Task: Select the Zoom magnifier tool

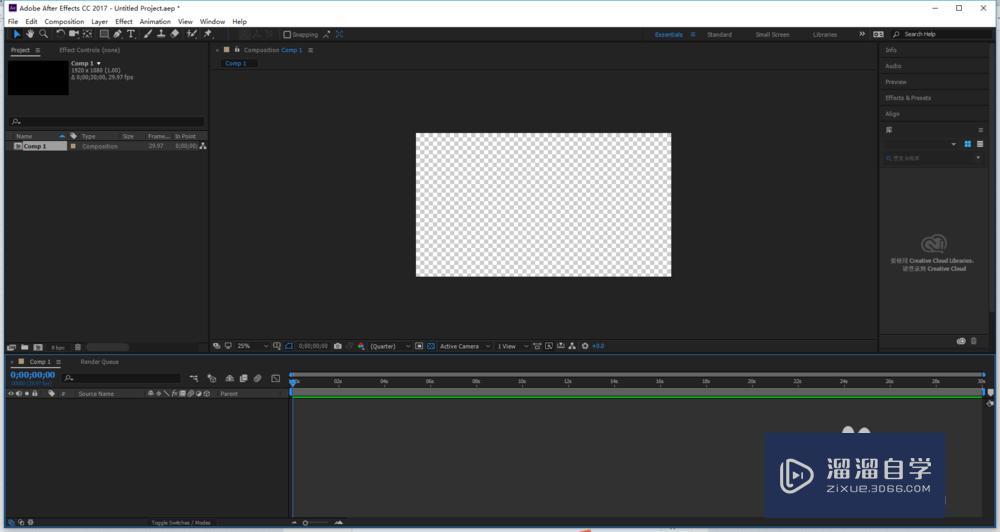Action: point(43,34)
